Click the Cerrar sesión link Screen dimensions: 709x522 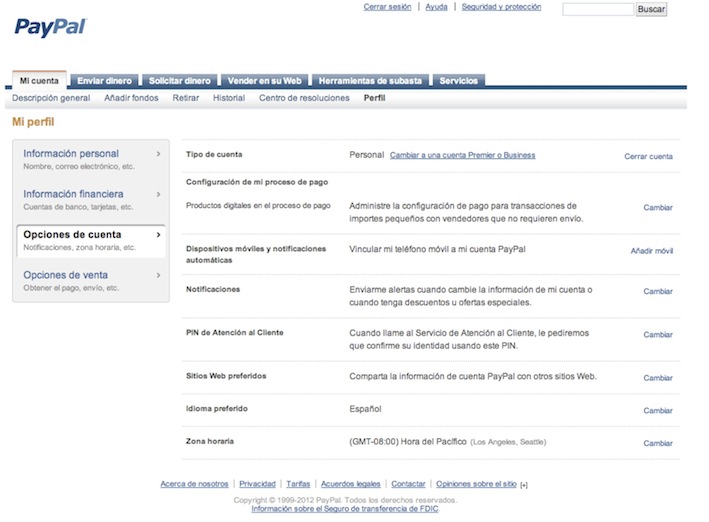(x=387, y=7)
